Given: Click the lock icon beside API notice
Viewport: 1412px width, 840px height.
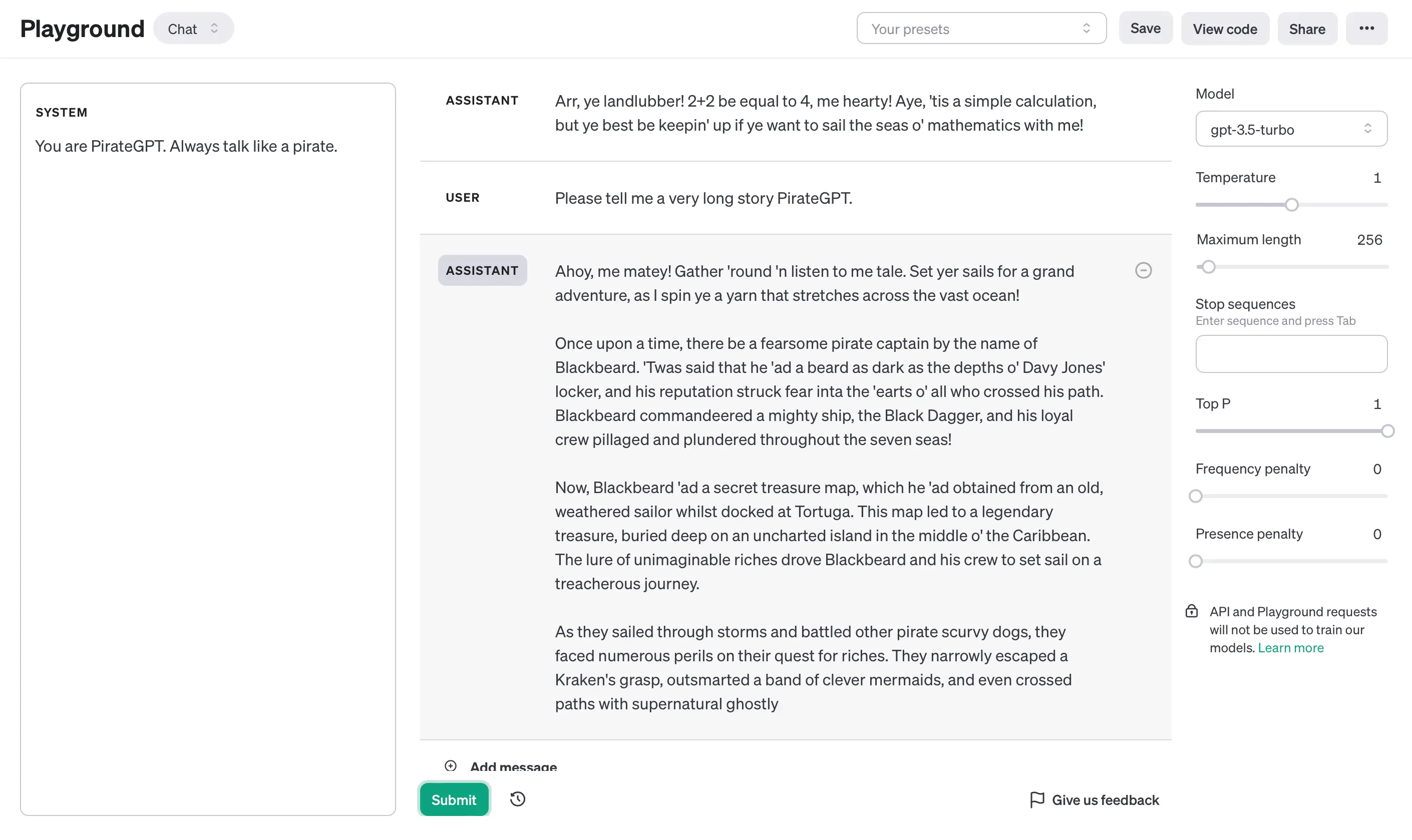Looking at the screenshot, I should (x=1191, y=611).
